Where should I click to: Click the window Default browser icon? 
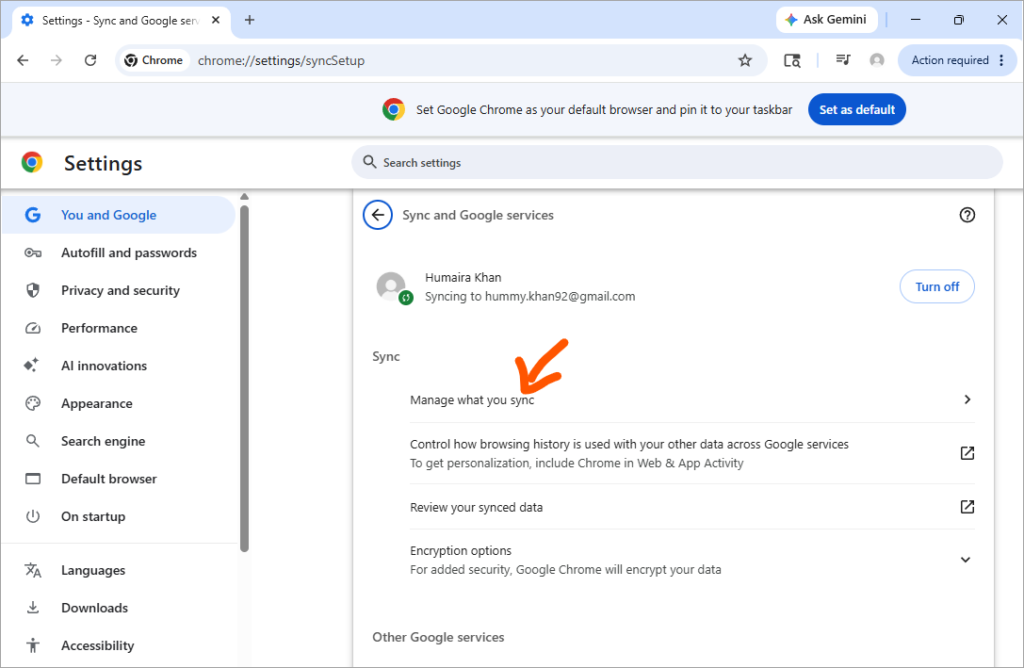(33, 479)
